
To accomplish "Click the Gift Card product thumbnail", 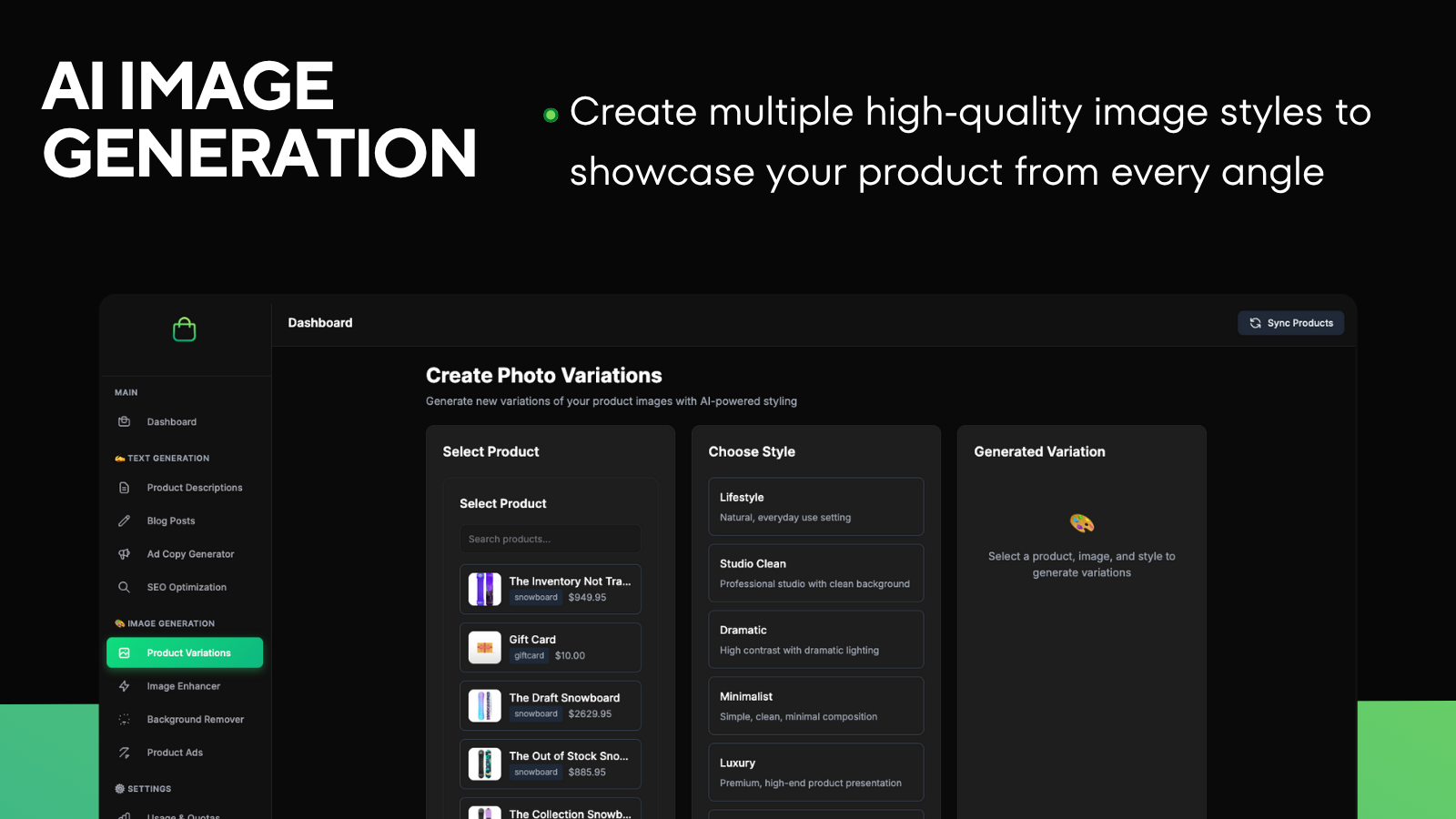I will [x=485, y=647].
